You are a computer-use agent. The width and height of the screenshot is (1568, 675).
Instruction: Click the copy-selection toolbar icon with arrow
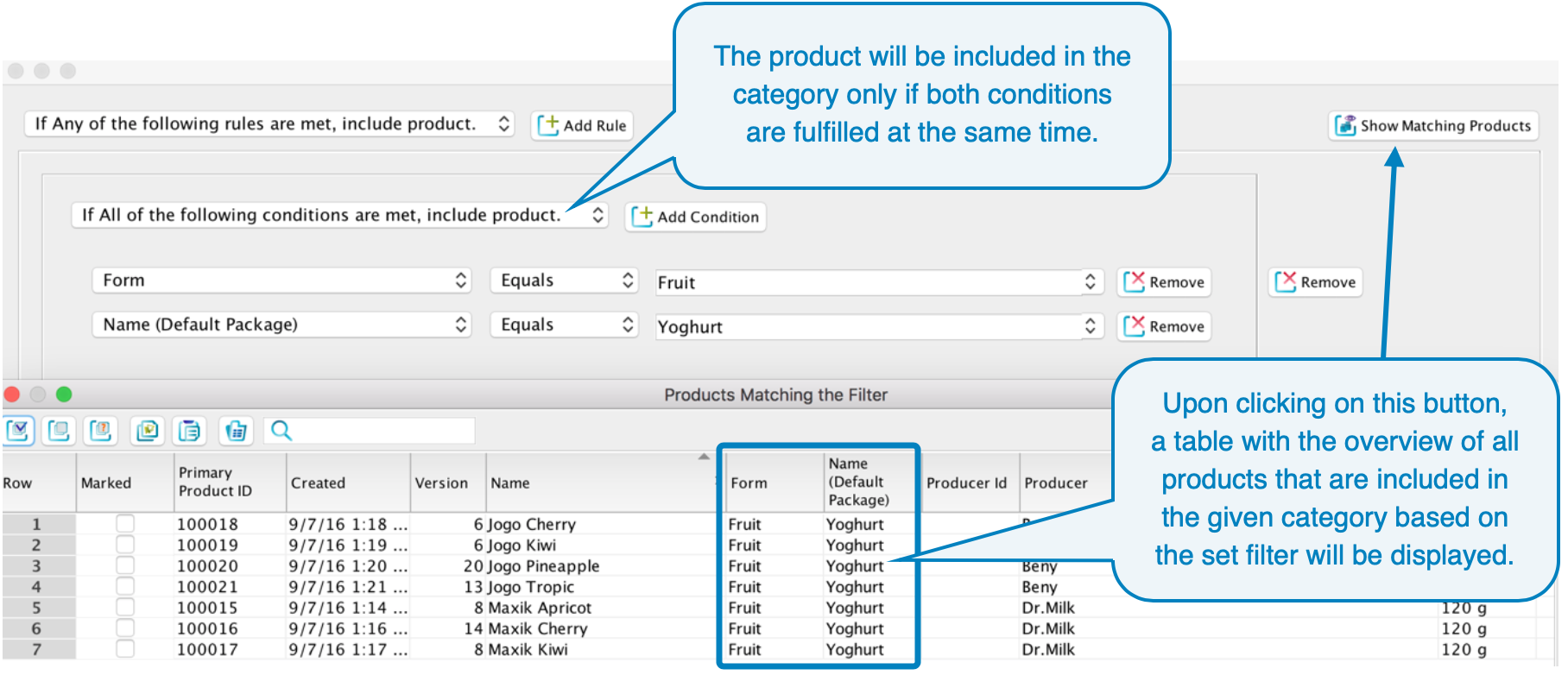coord(148,430)
